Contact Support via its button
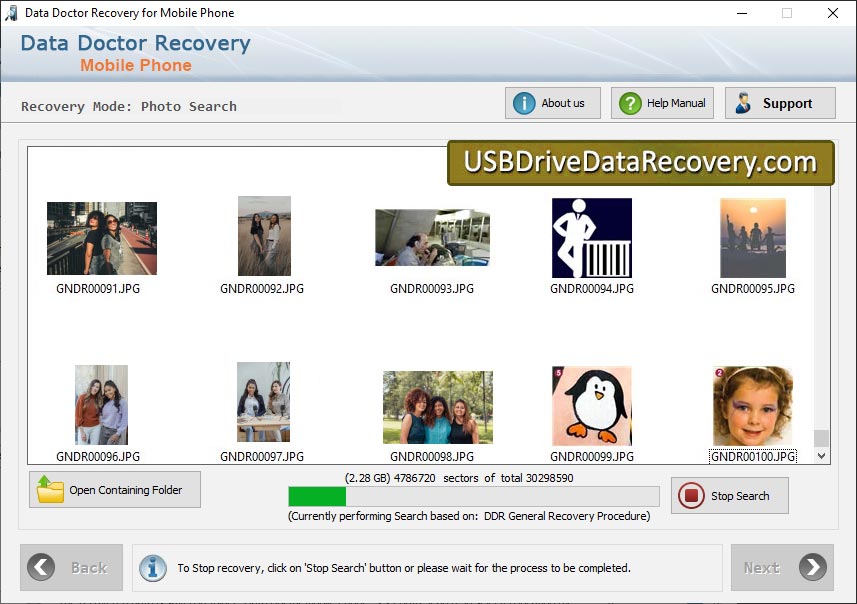The width and height of the screenshot is (857, 604). (x=780, y=102)
